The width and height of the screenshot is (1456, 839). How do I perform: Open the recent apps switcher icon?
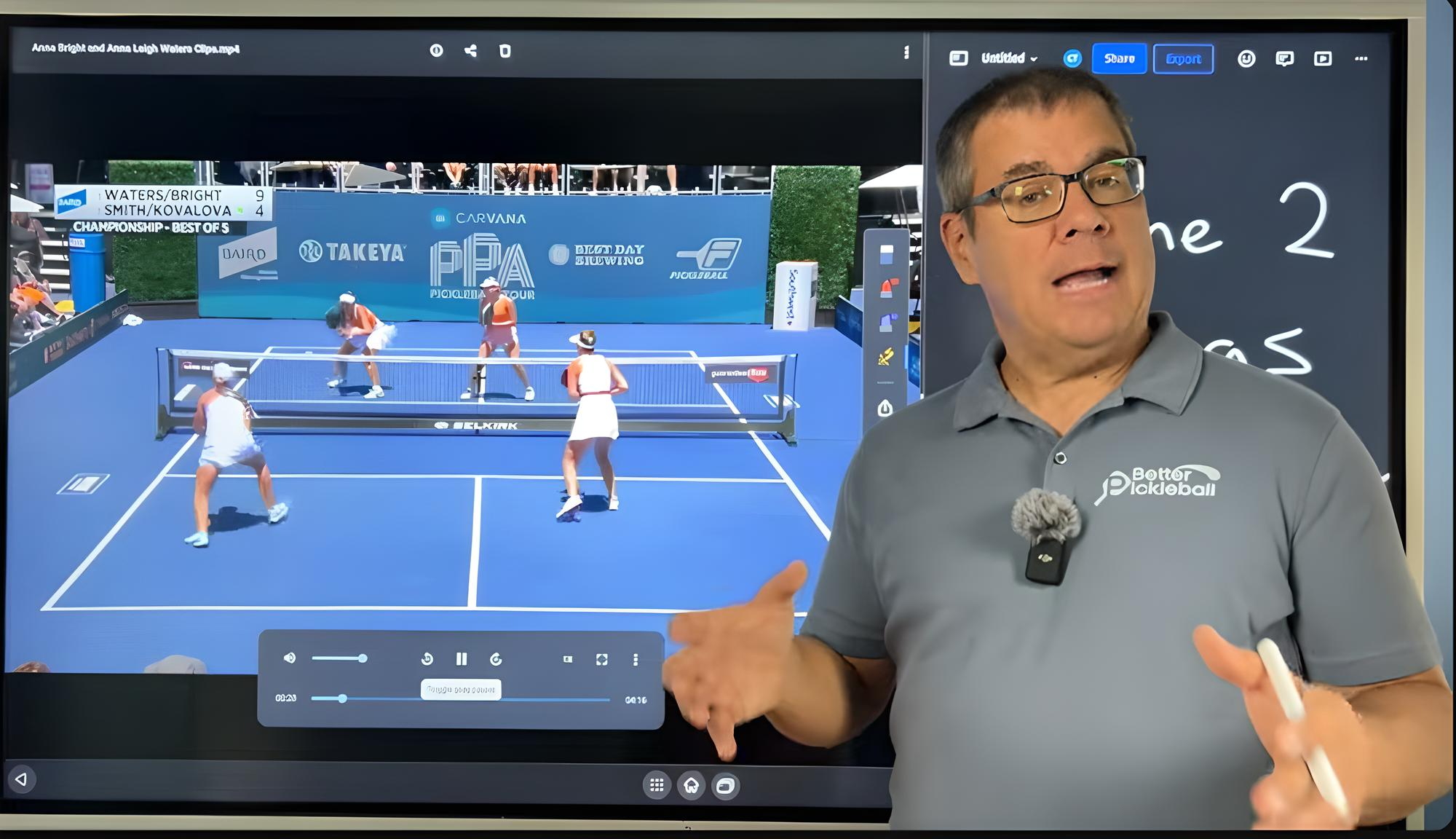(726, 785)
